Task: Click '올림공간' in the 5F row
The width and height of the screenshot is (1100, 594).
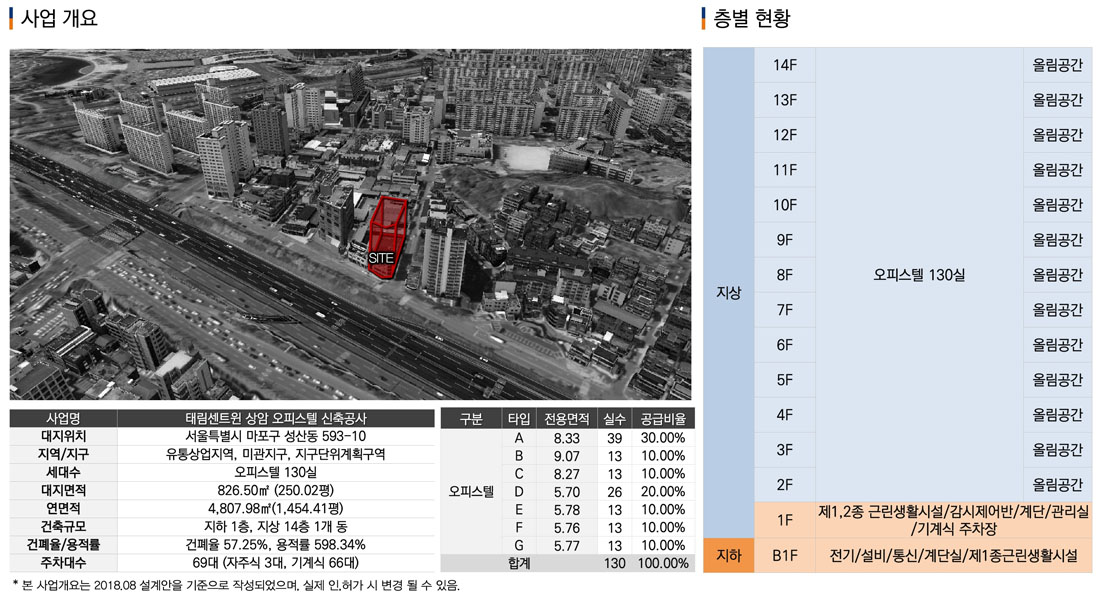Action: [x=1057, y=379]
